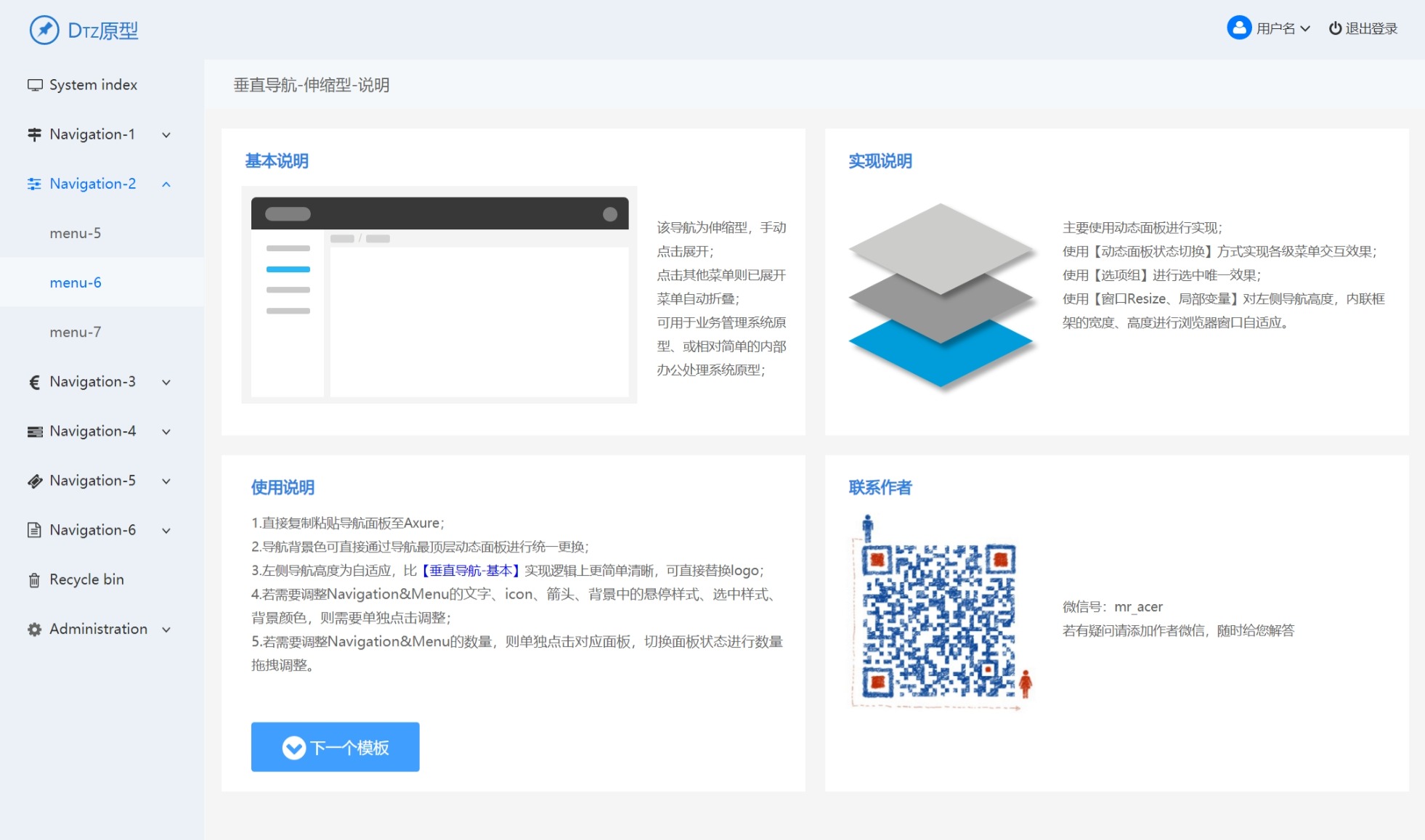Screen dimensions: 1425x840
Task: Open the 用户名 dropdown arrow
Action: 1305,29
